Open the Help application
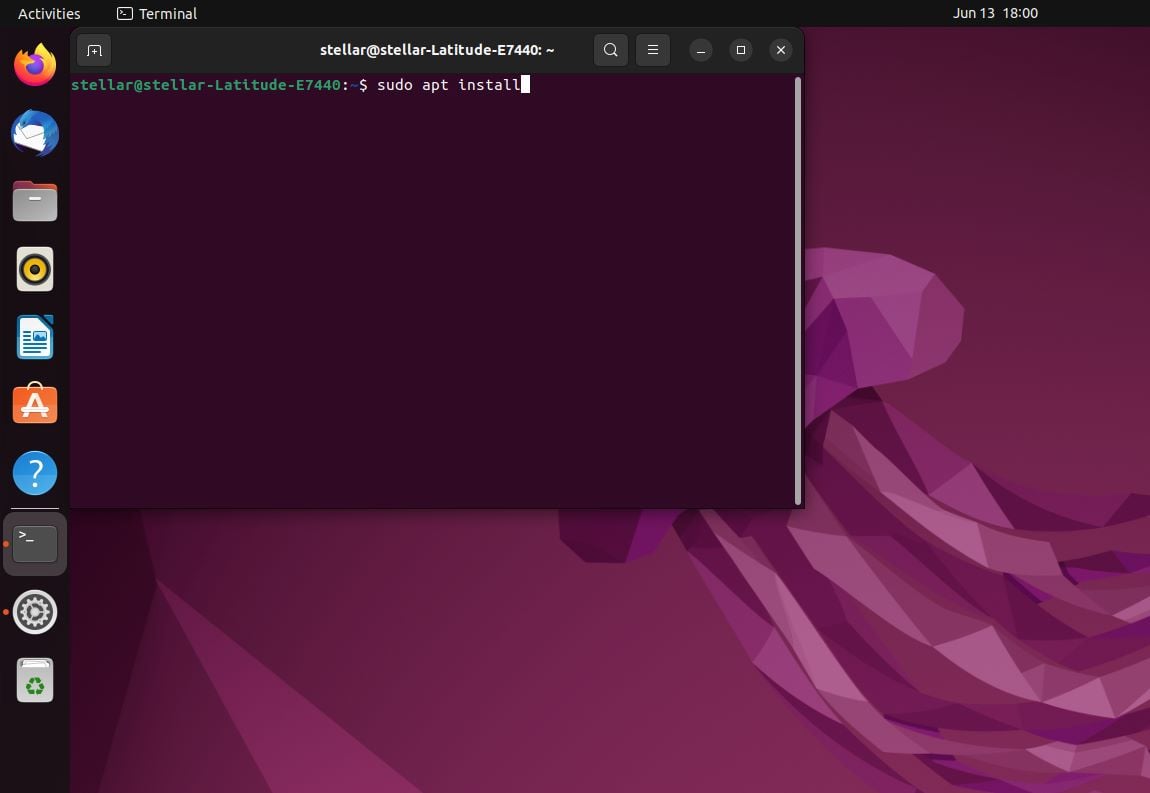This screenshot has height=793, width=1150. click(x=35, y=472)
